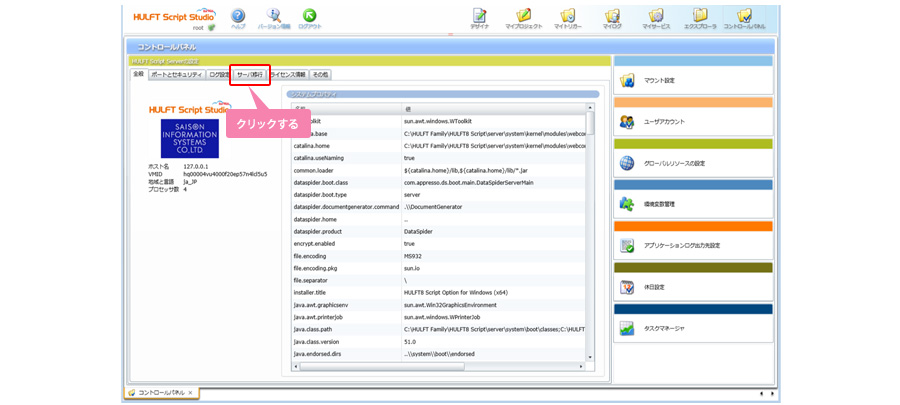Launch エクスプローラ from the toolbar
The image size is (900, 405).
click(700, 17)
